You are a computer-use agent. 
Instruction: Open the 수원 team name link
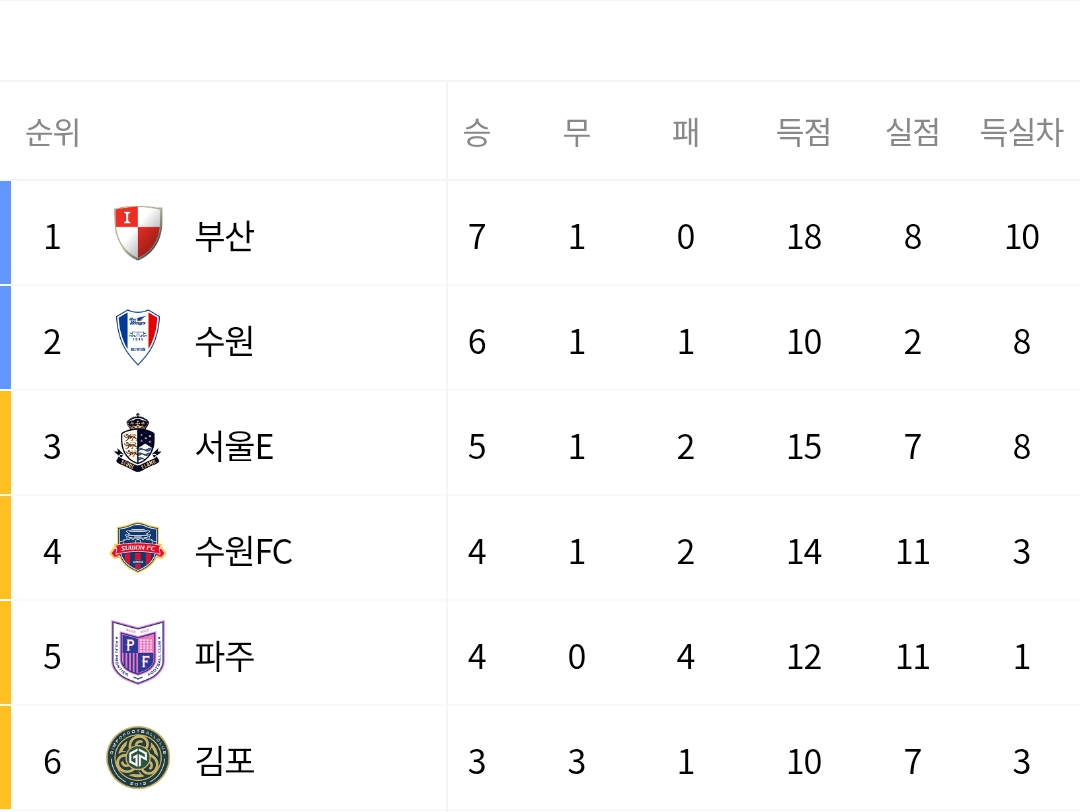[225, 342]
